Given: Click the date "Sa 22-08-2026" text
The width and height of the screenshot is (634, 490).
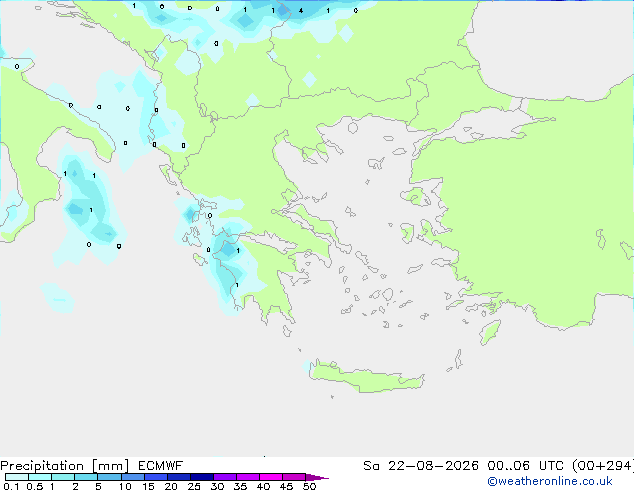Looking at the screenshot, I should click(x=421, y=466).
